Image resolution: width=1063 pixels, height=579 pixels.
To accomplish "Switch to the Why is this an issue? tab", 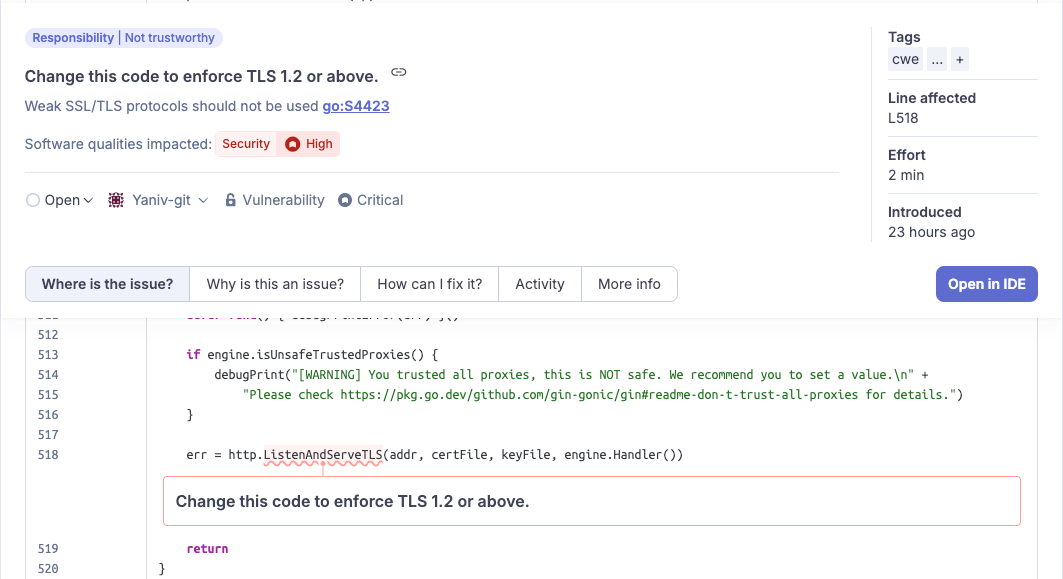I will 274,284.
